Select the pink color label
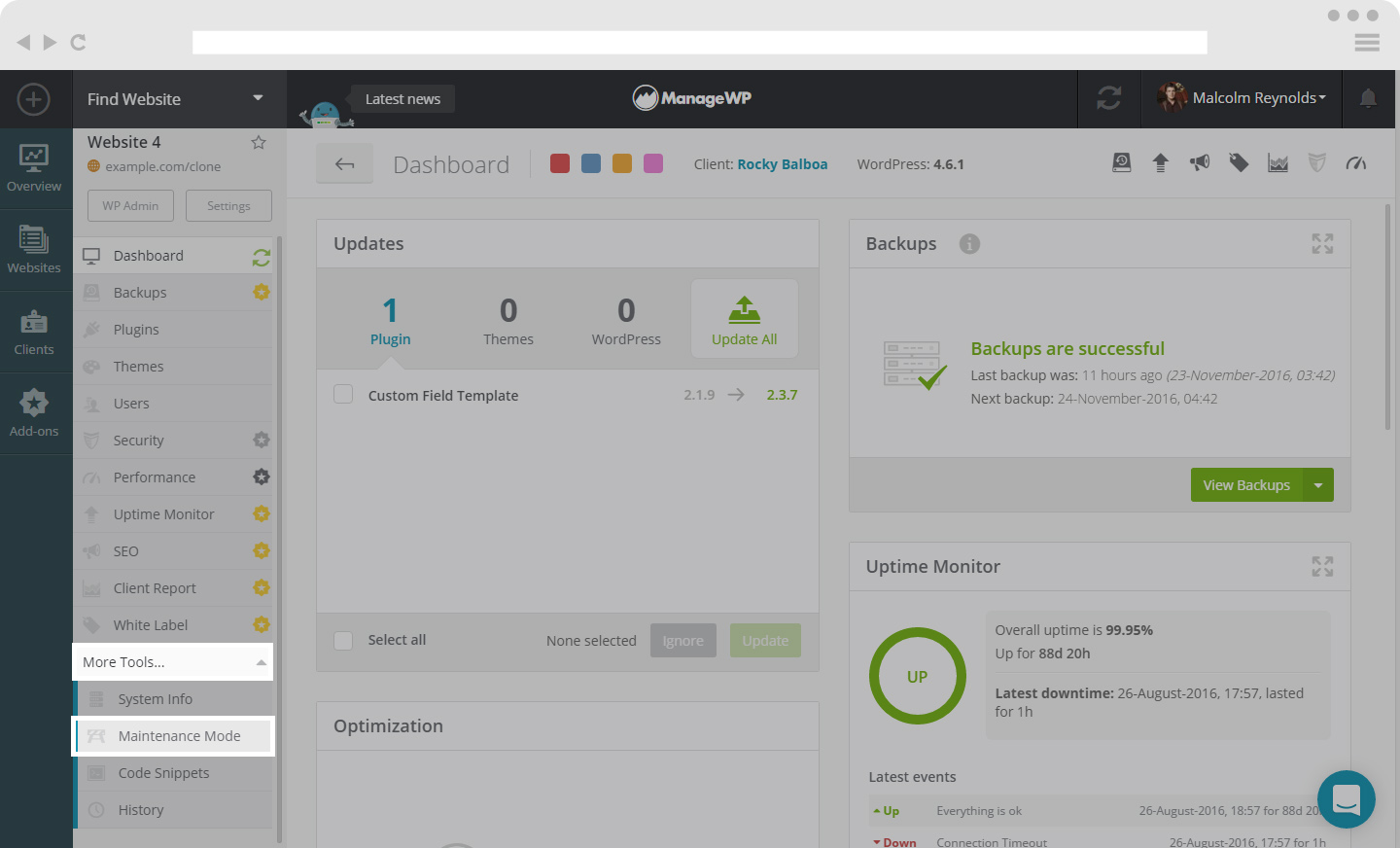 (x=653, y=163)
